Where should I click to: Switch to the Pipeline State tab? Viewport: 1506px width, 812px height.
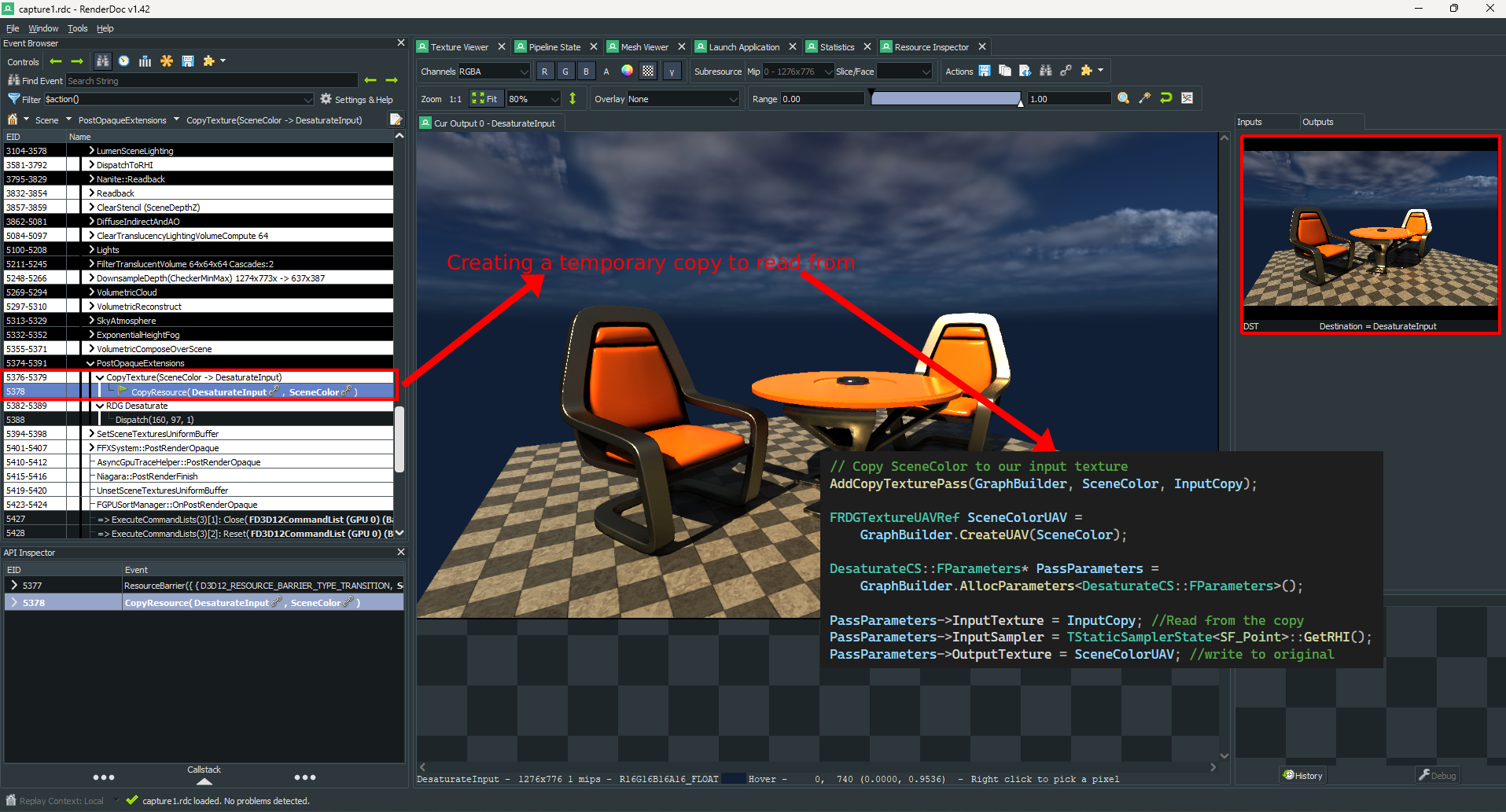pyautogui.click(x=554, y=47)
